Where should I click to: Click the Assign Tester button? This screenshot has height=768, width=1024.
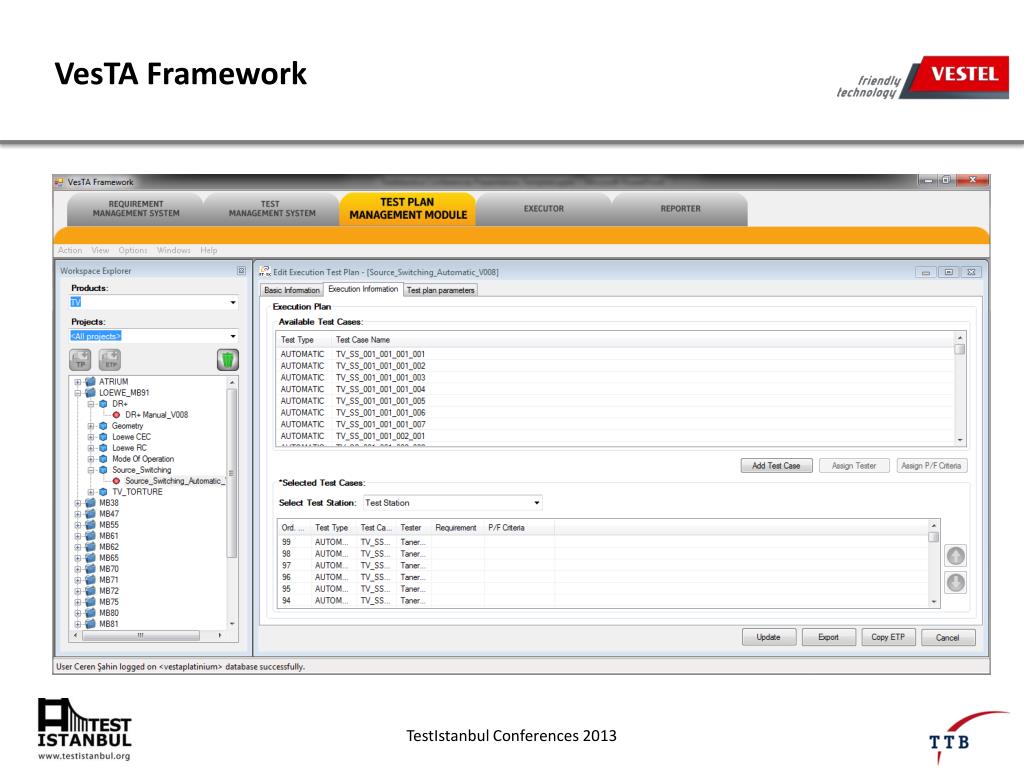click(x=854, y=466)
